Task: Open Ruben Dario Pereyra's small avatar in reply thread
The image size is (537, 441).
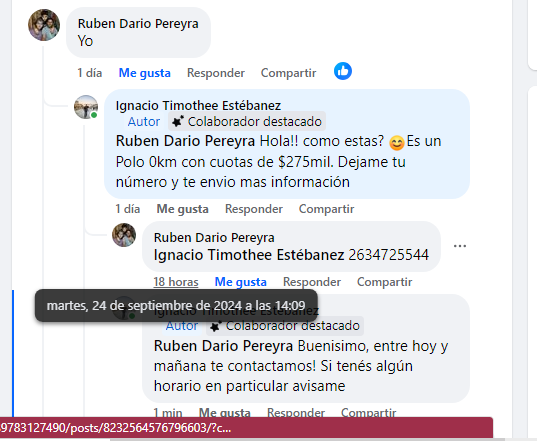Action: pyautogui.click(x=124, y=235)
